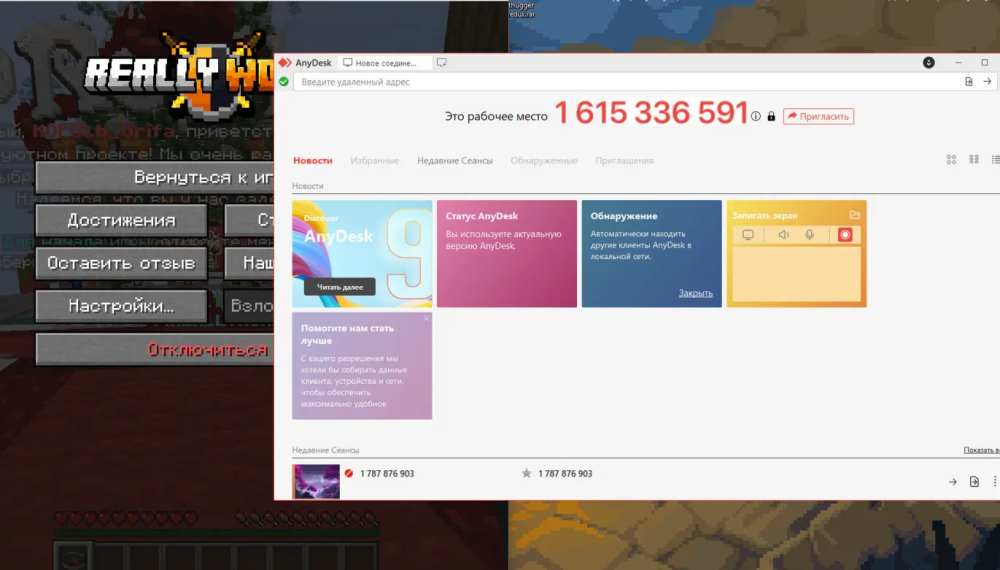1000x570 pixels.
Task: Focus the 'Введите удаленный адрес' address field
Action: (627, 82)
